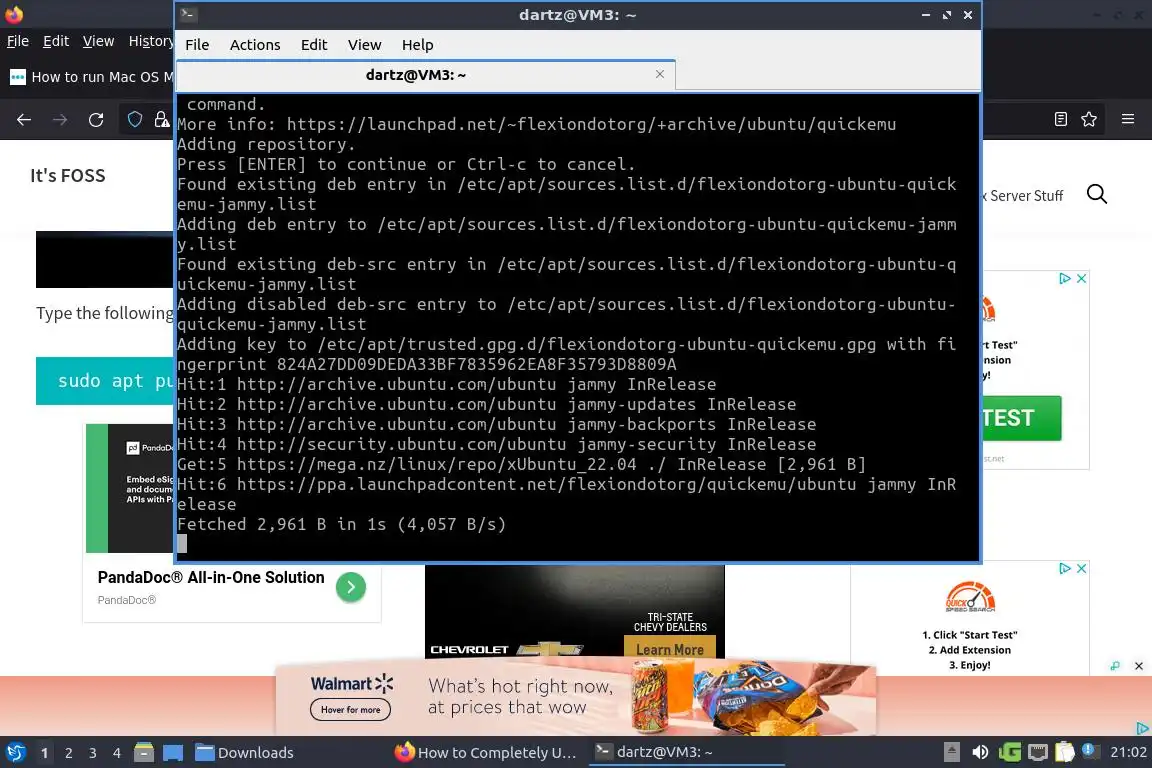
Task: Click the terminal icon in title bar
Action: click(x=188, y=14)
